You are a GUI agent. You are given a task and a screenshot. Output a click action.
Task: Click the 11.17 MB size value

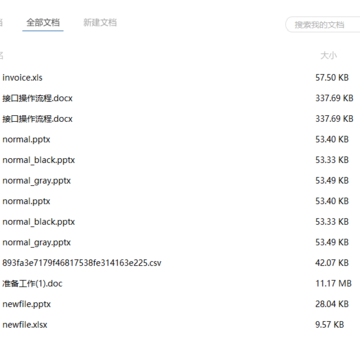coord(333,284)
